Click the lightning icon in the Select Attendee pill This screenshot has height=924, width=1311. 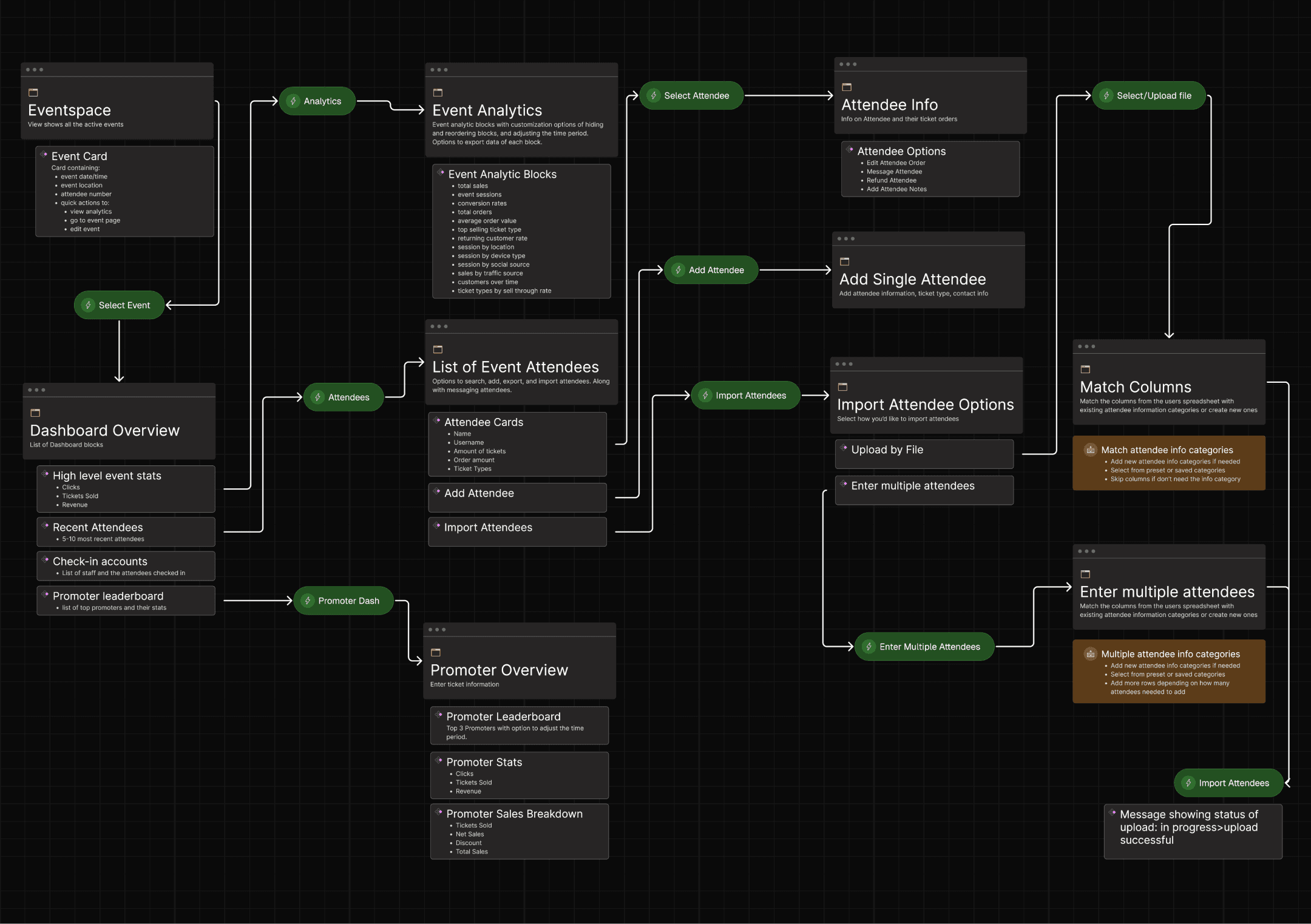(654, 95)
